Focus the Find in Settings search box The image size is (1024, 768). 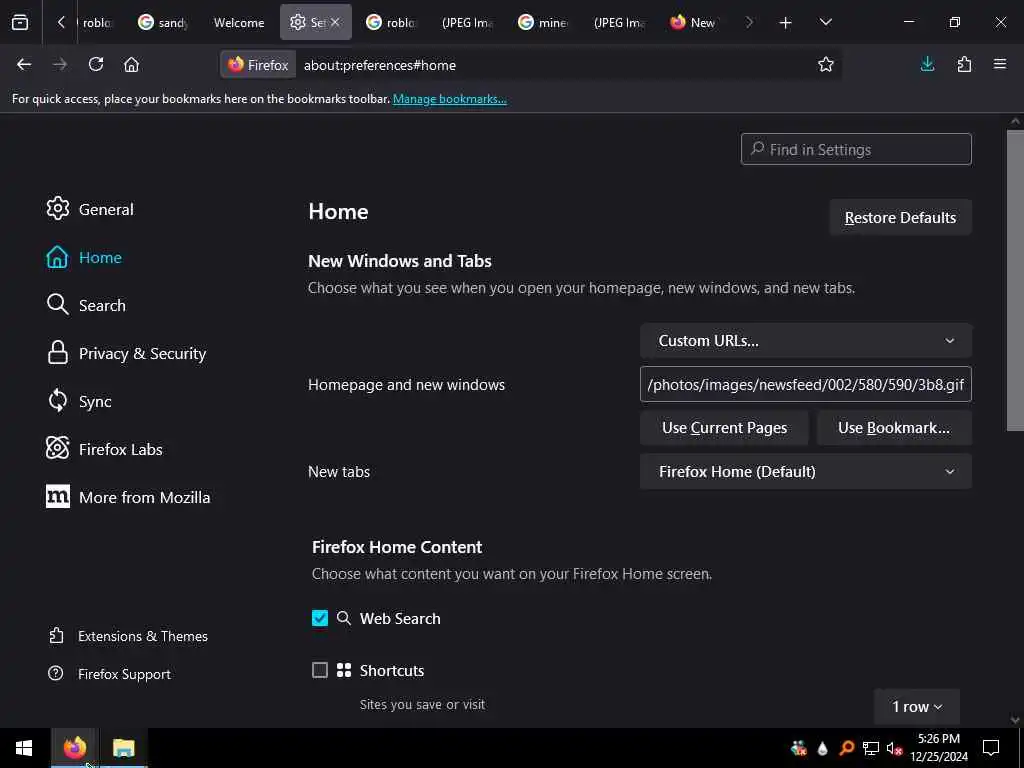click(x=856, y=150)
